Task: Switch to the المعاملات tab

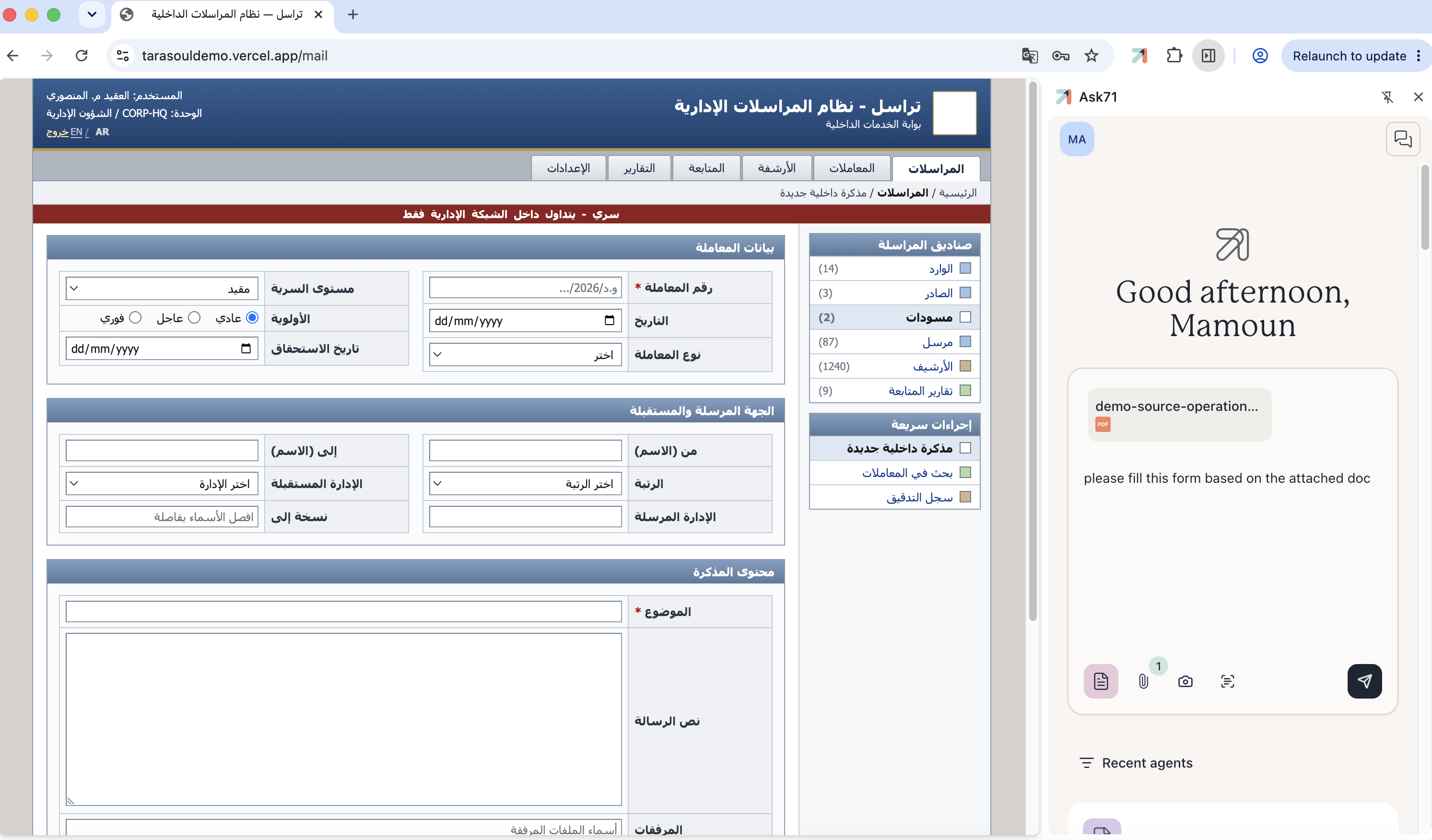Action: coord(852,169)
